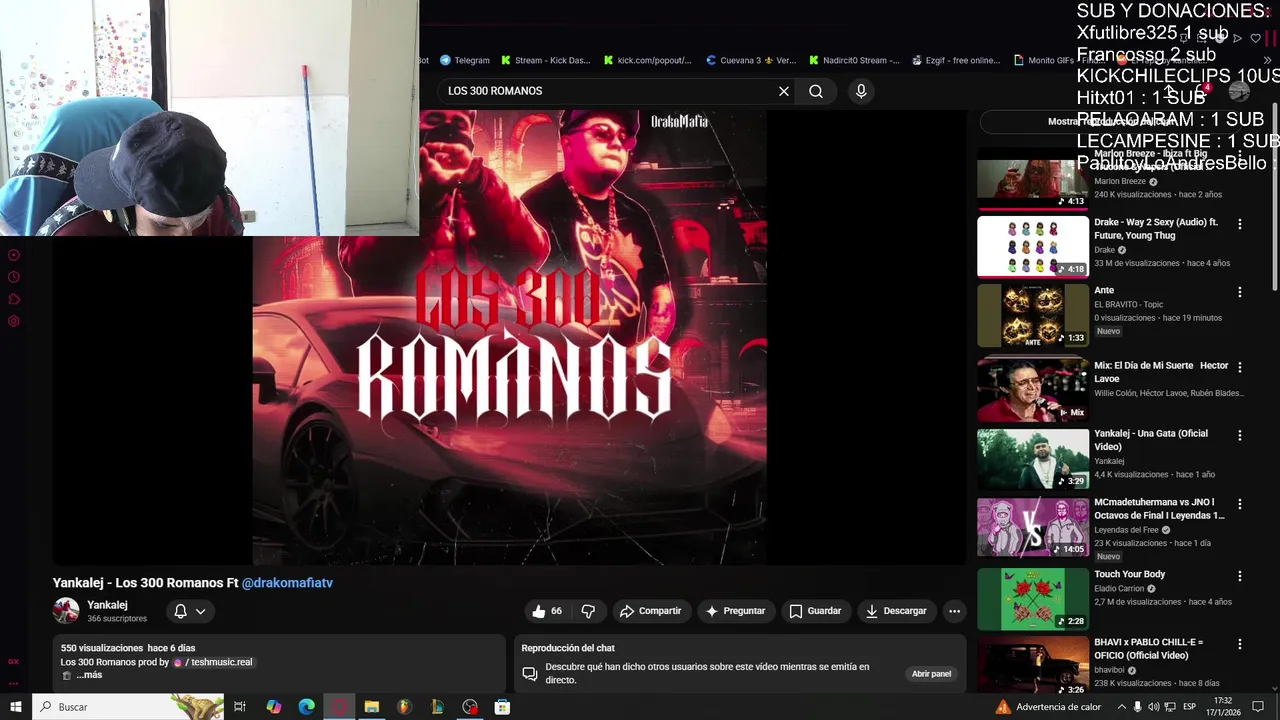
Task: Show hidden system tray icons chevron
Action: pyautogui.click(x=1122, y=707)
